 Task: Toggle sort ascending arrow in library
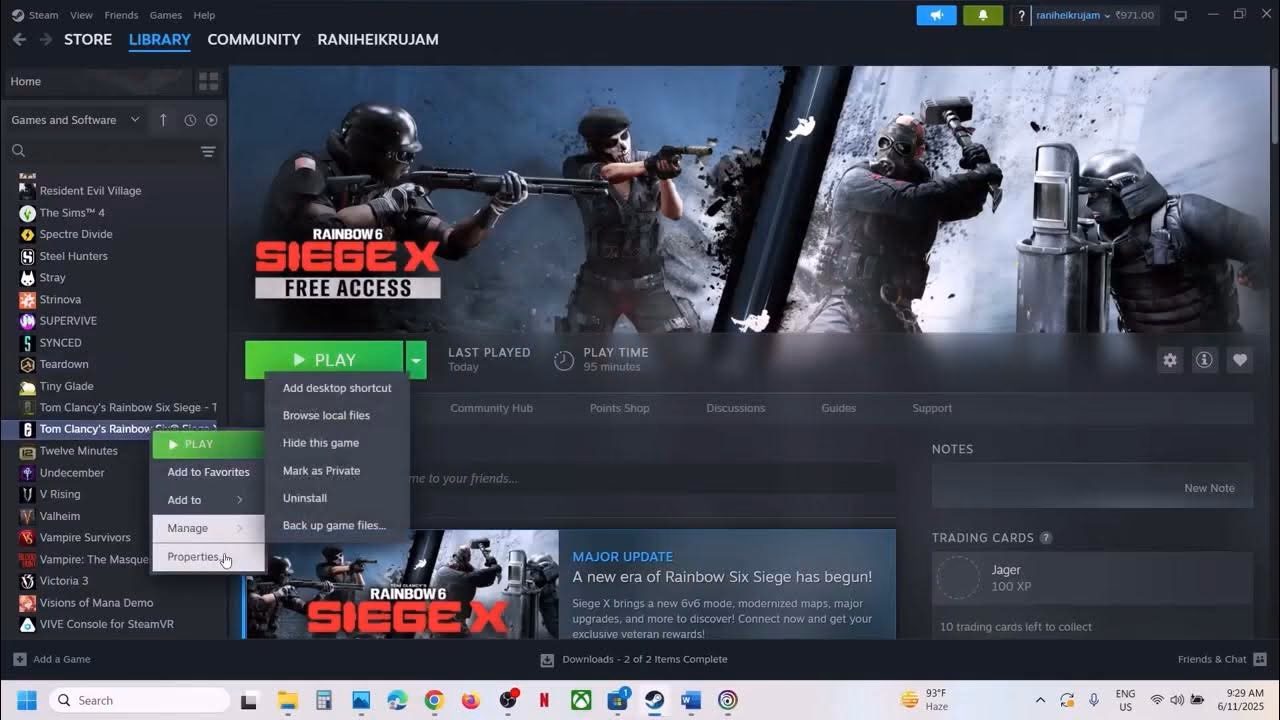coord(163,120)
